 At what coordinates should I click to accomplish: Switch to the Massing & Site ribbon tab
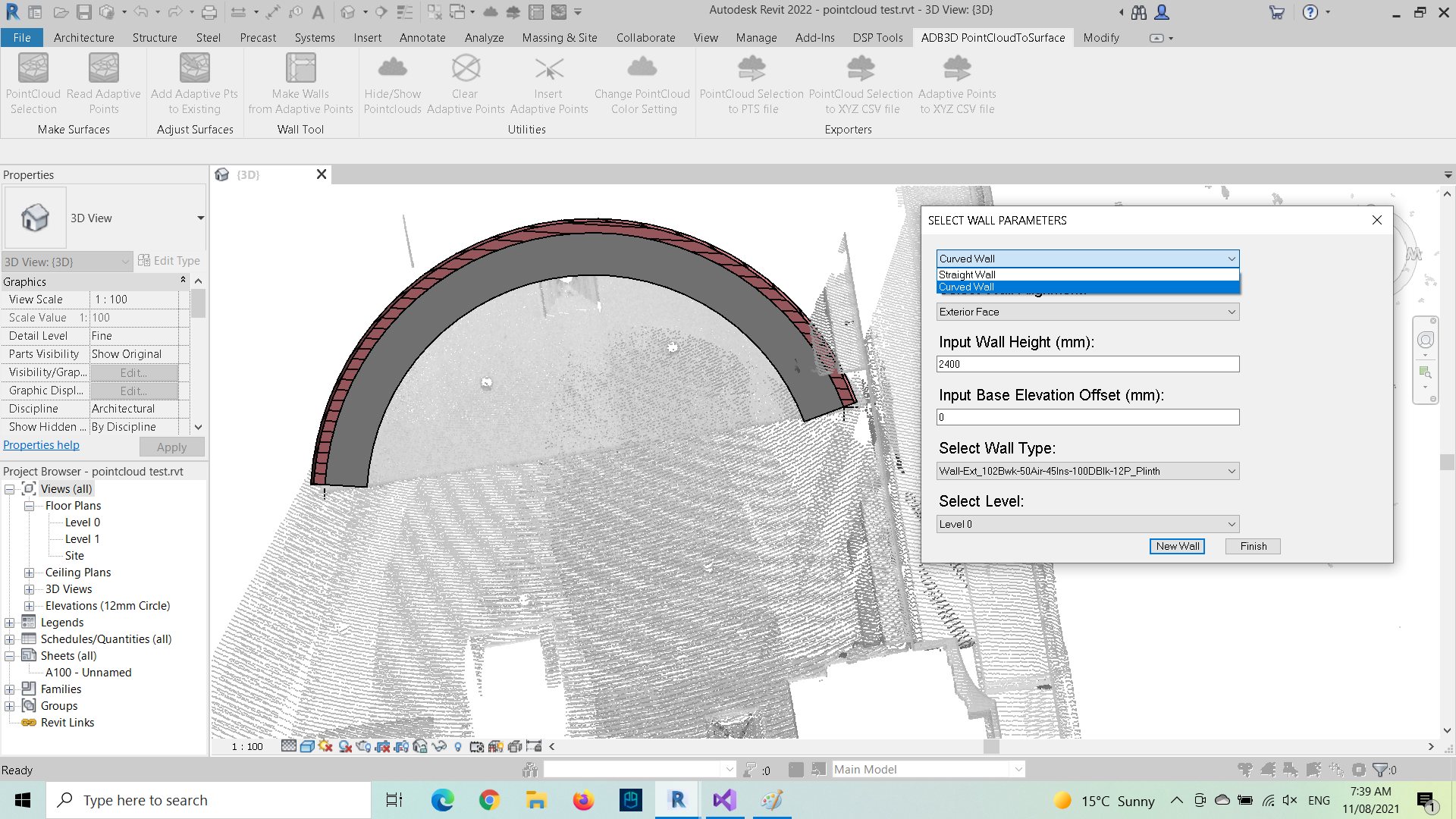point(559,37)
